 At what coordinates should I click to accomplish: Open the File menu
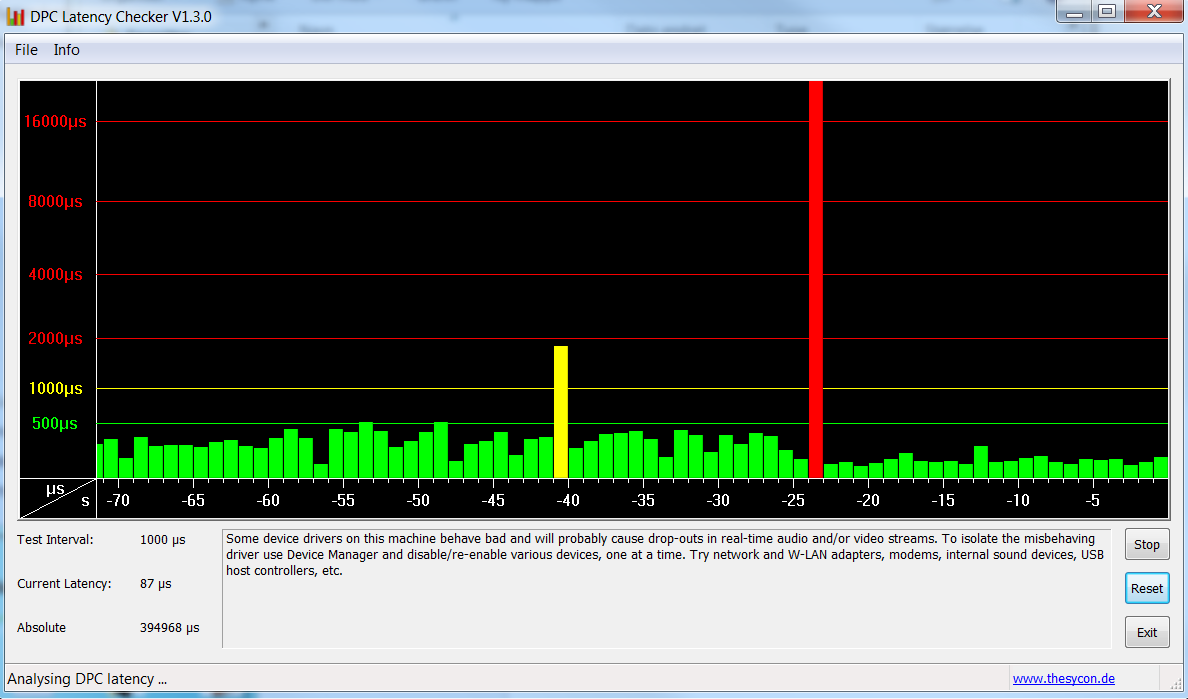tap(26, 50)
